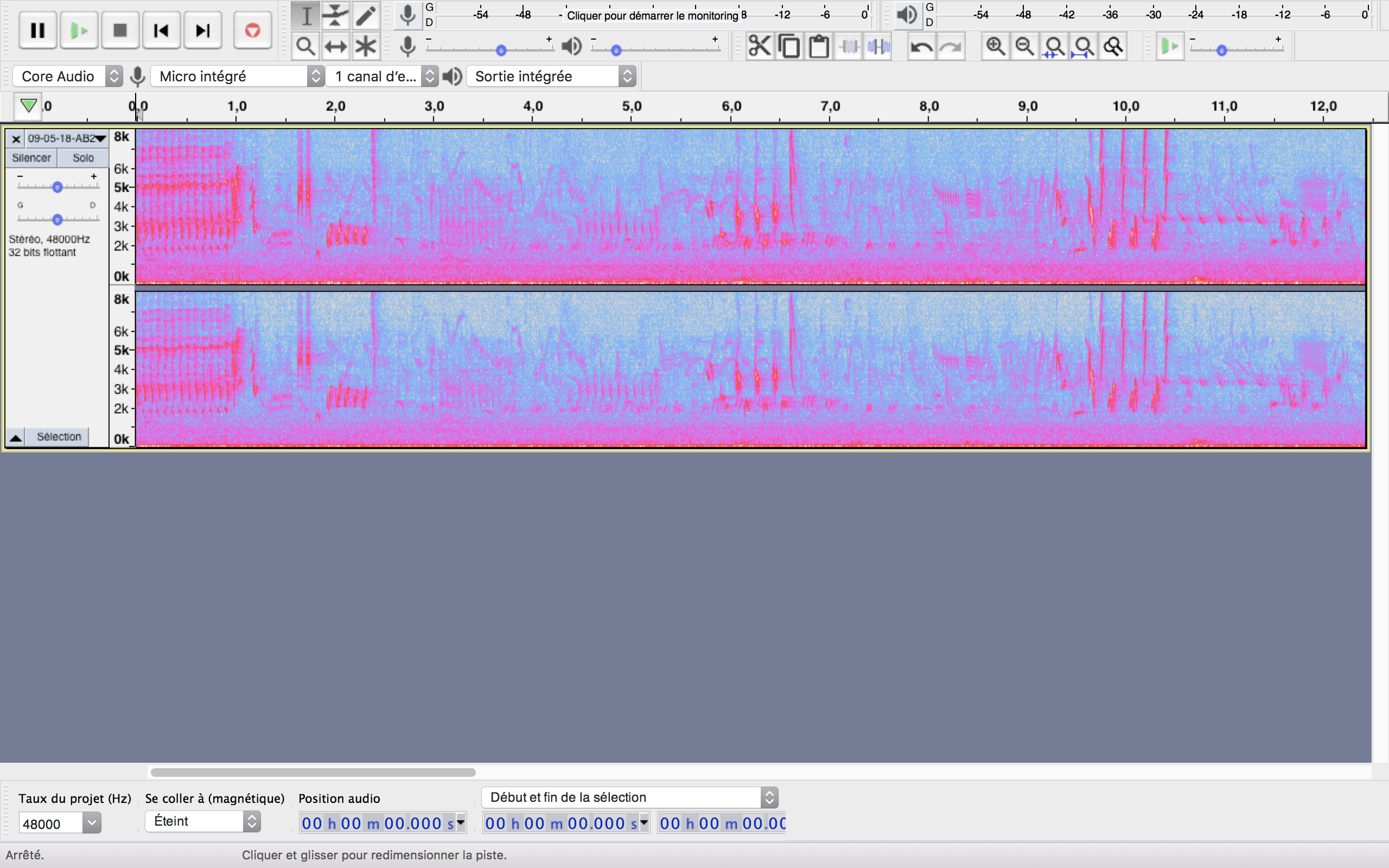Screen dimensions: 1389x868
Task: Mute track with Silencer button
Action: [x=31, y=158]
